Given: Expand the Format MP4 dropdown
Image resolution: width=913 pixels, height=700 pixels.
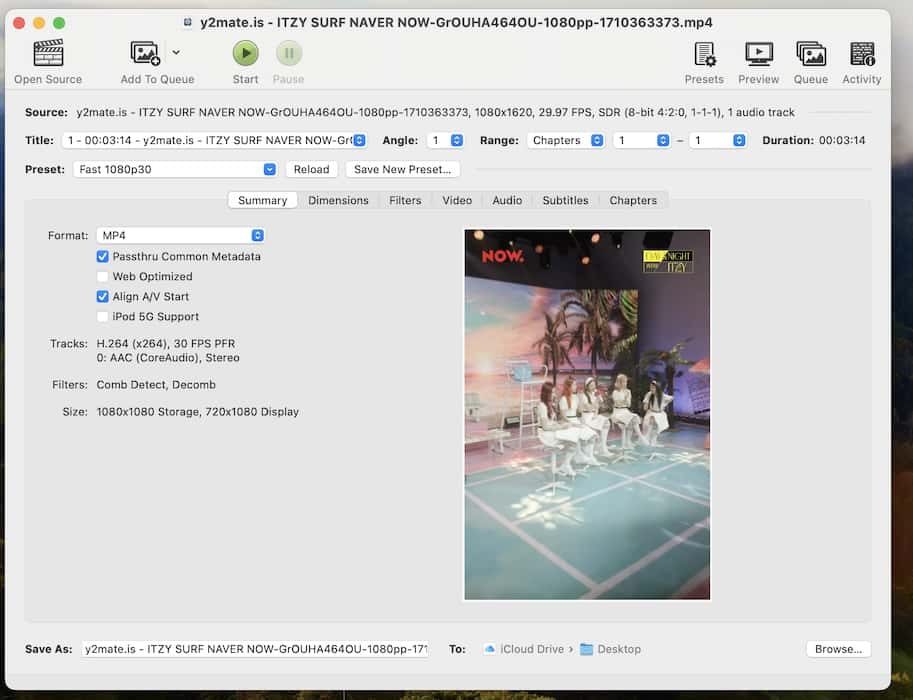Looking at the screenshot, I should (181, 236).
